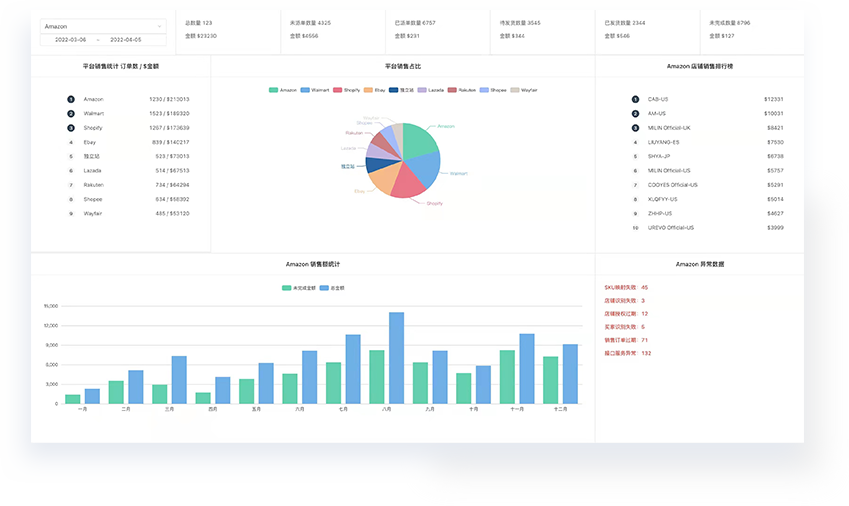Toggle the blue 总金额 bar chart legend
The image size is (849, 506).
pos(332,288)
